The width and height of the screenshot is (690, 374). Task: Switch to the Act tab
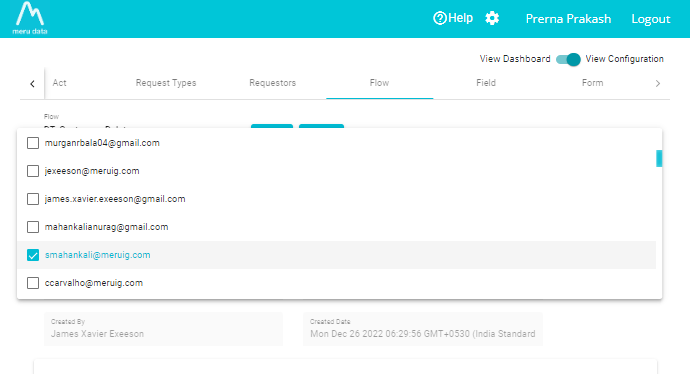tap(59, 83)
